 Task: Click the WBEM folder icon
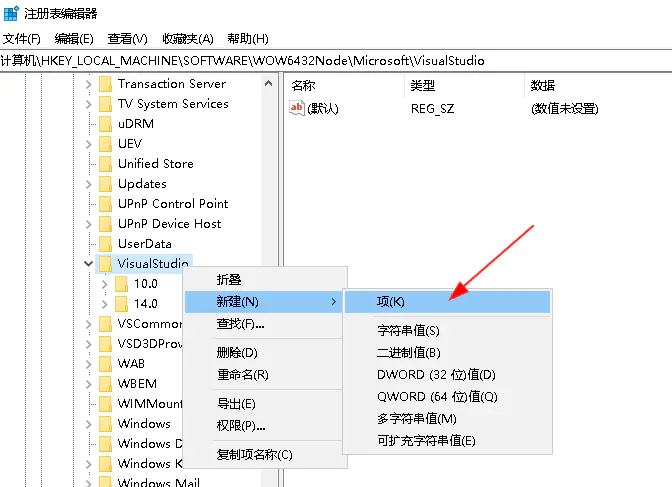[x=105, y=384]
